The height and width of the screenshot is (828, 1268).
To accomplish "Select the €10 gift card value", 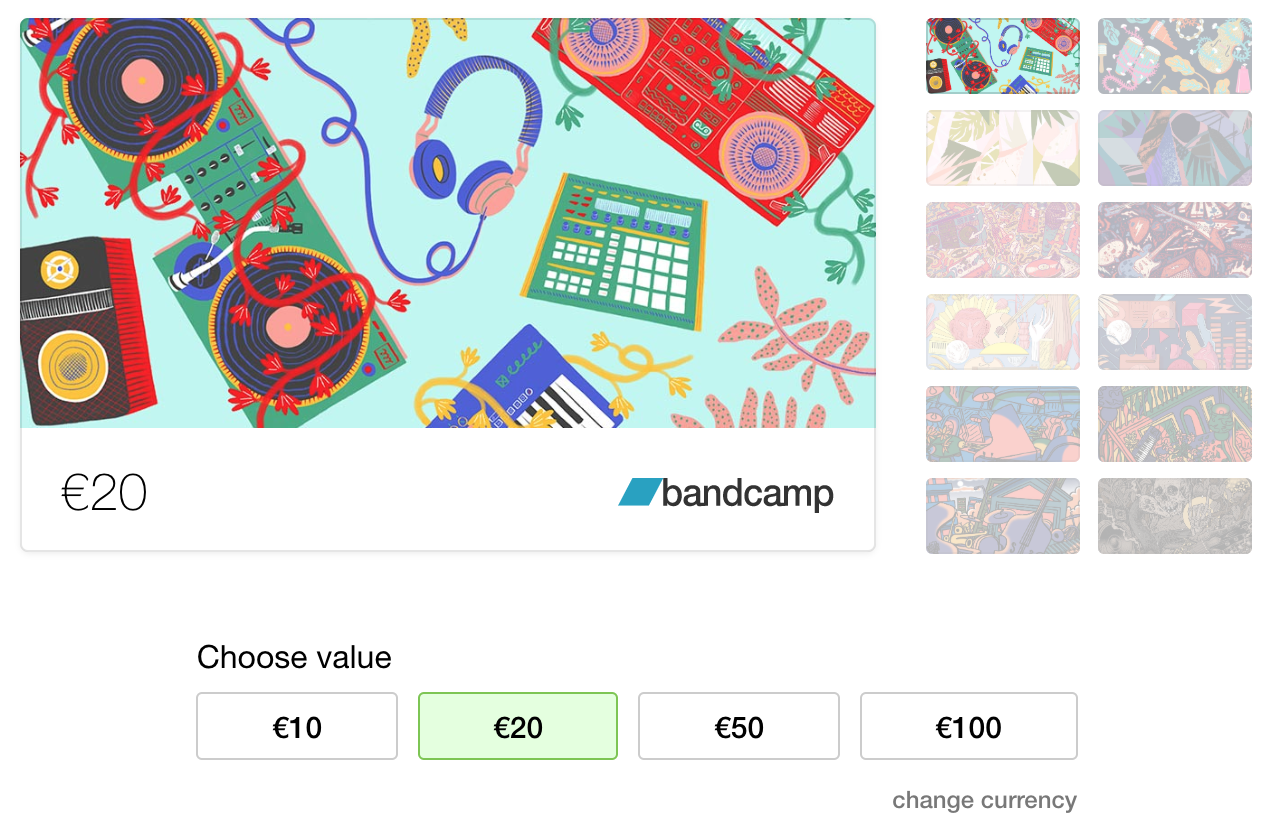I will tap(297, 726).
